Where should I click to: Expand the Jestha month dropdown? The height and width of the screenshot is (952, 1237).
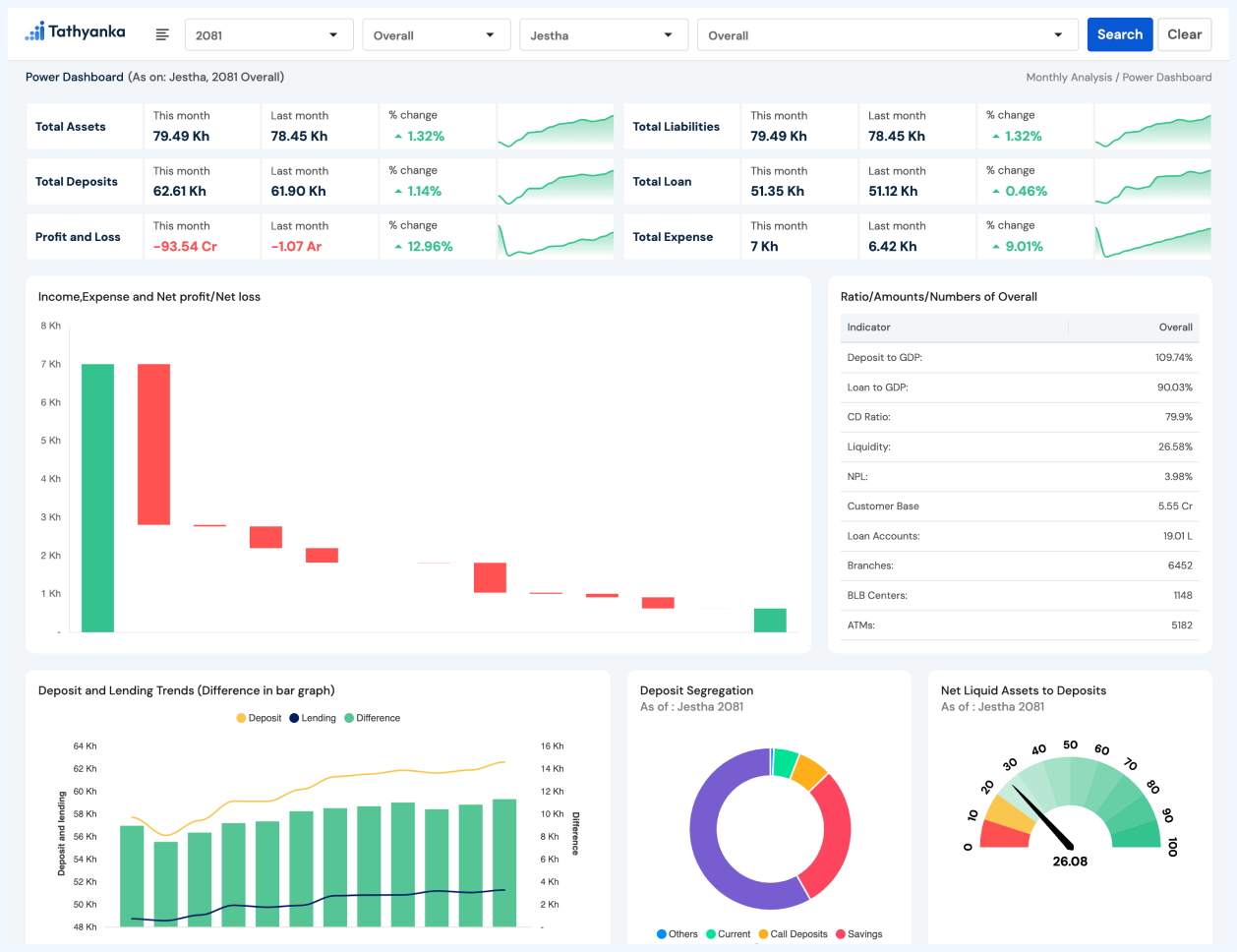click(603, 35)
